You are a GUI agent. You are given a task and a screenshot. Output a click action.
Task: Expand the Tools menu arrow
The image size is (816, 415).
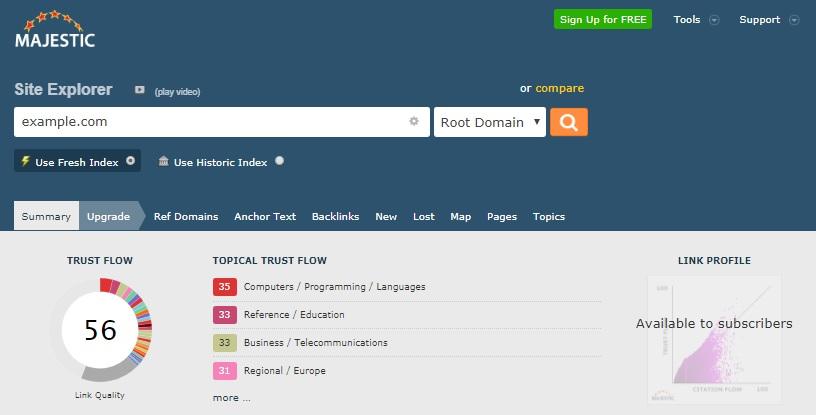(x=715, y=20)
